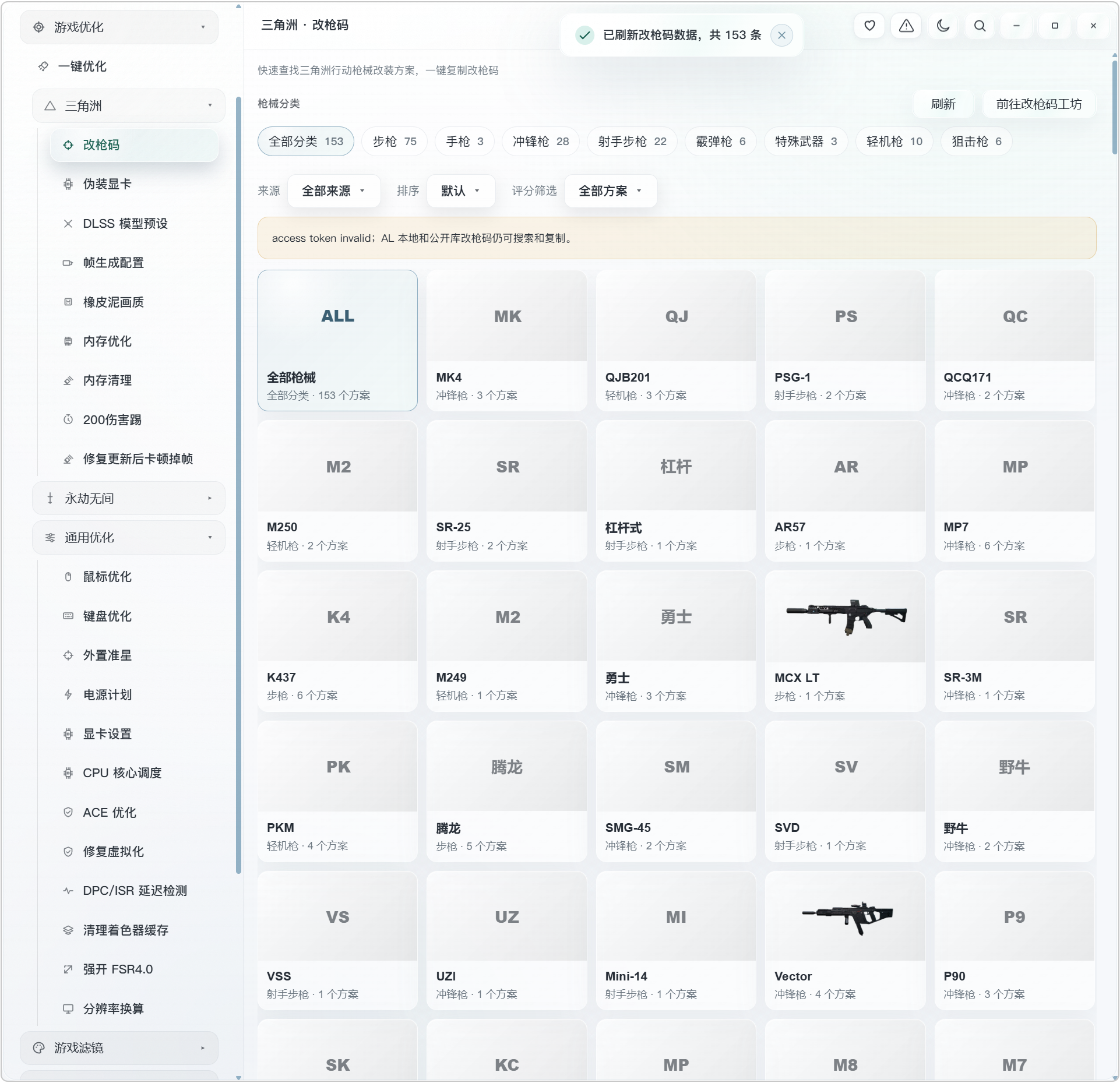The width and height of the screenshot is (1120, 1083).
Task: Open the QJB201 weapon card
Action: pyautogui.click(x=676, y=341)
